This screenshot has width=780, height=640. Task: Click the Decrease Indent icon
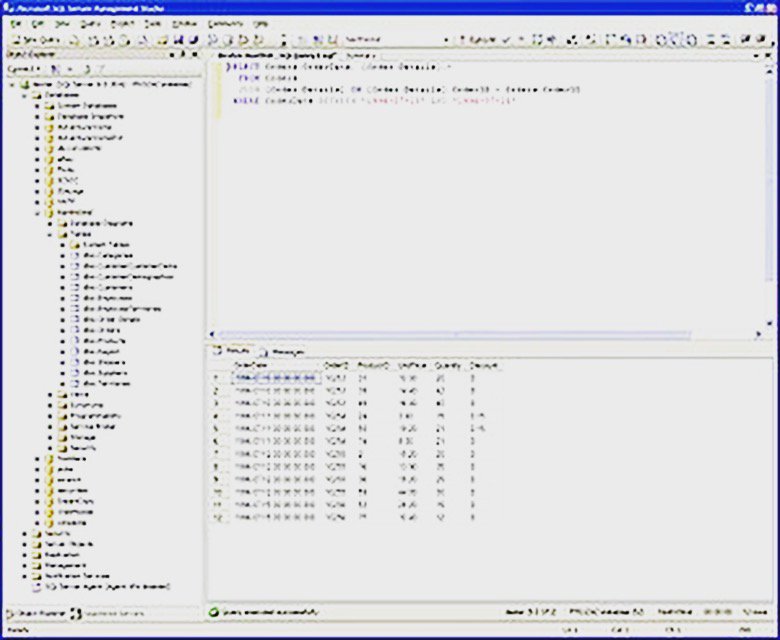pyautogui.click(x=746, y=40)
